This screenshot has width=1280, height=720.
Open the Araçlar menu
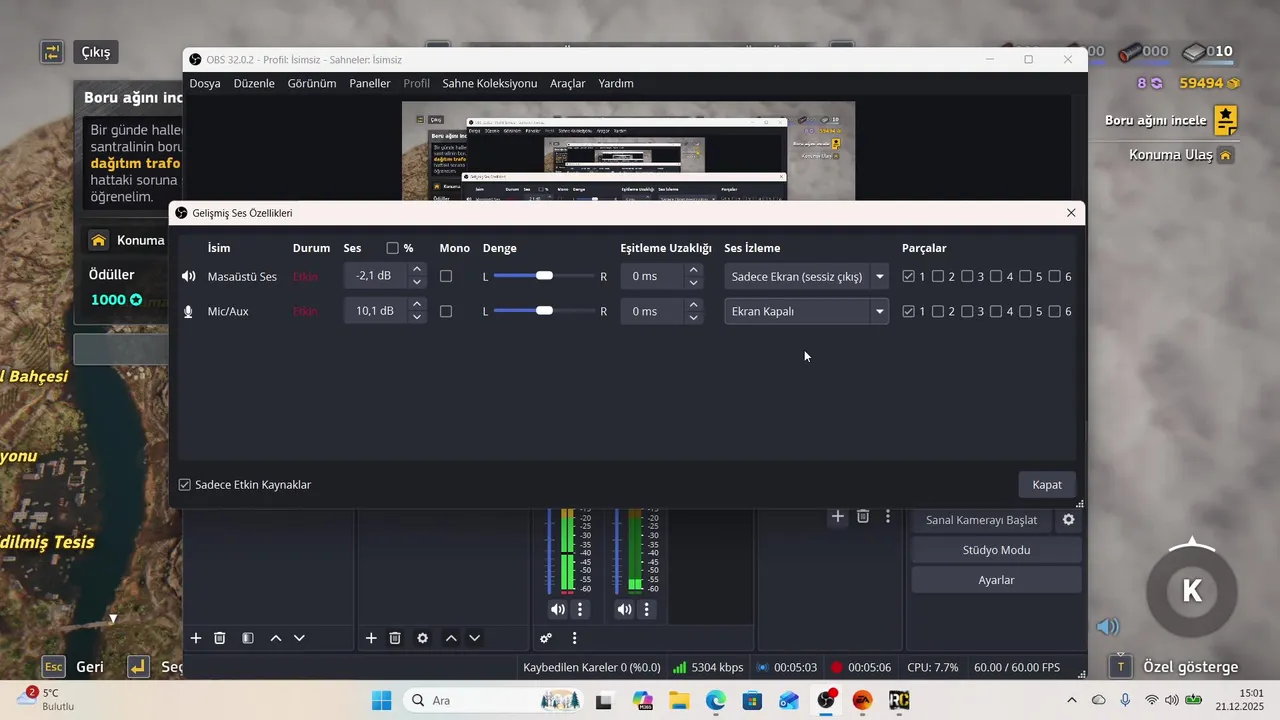[568, 83]
